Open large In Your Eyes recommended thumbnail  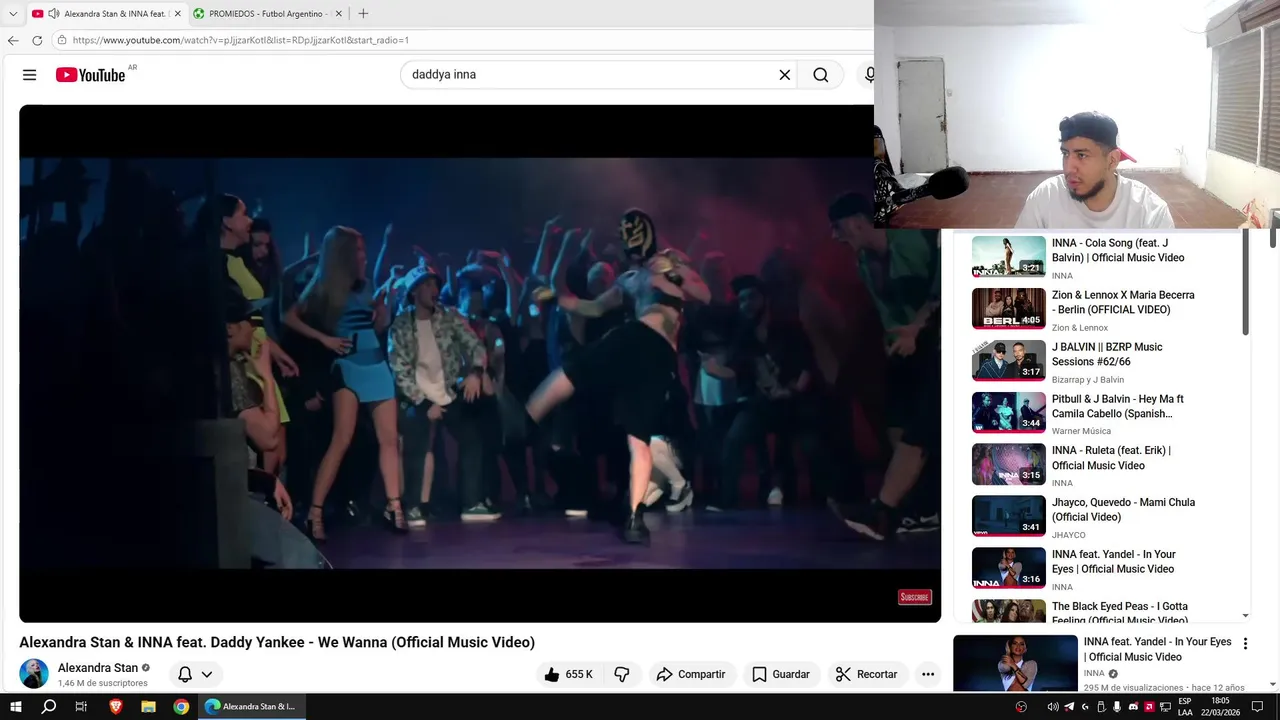pyautogui.click(x=1015, y=663)
